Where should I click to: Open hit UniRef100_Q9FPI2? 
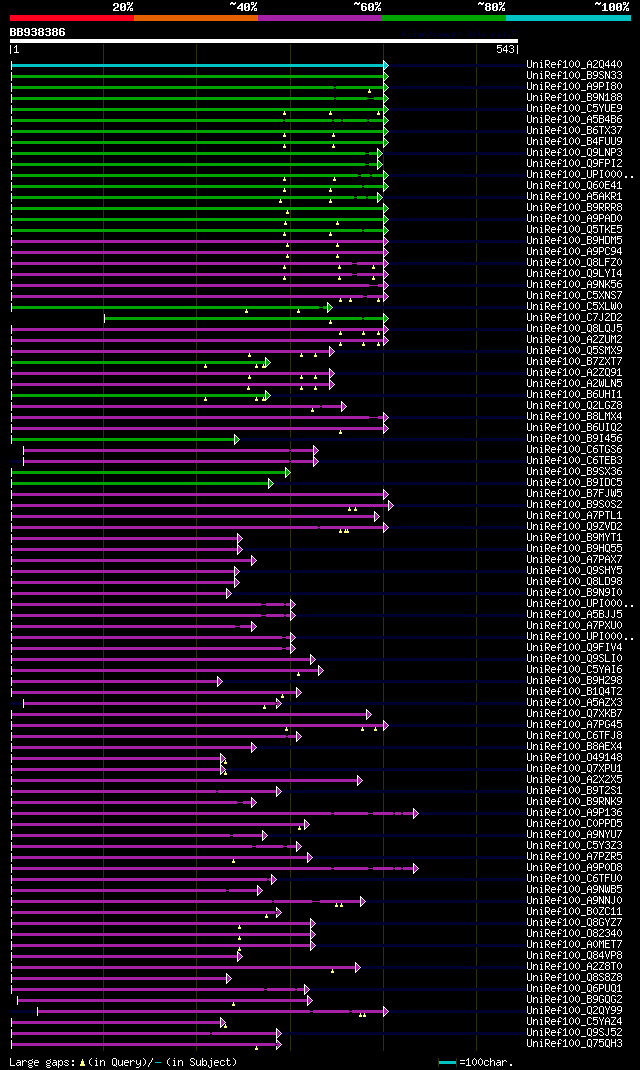click(574, 164)
